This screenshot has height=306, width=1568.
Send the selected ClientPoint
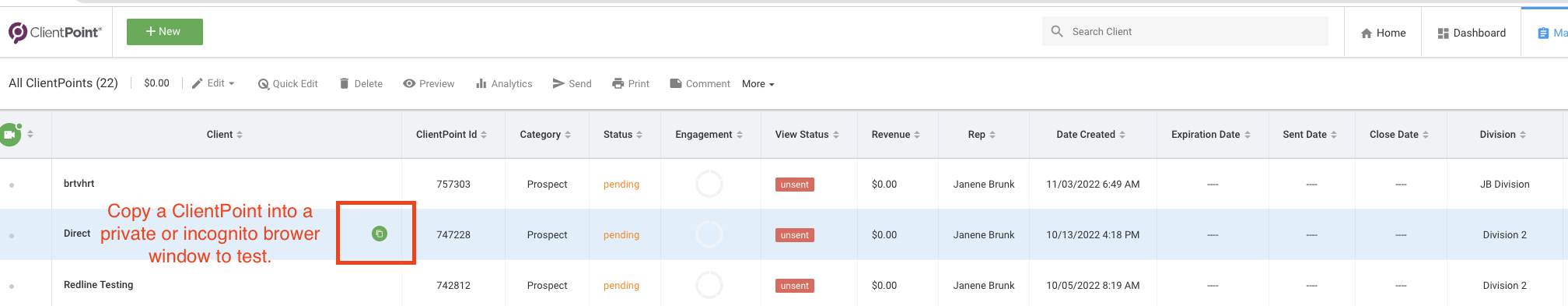click(x=572, y=83)
